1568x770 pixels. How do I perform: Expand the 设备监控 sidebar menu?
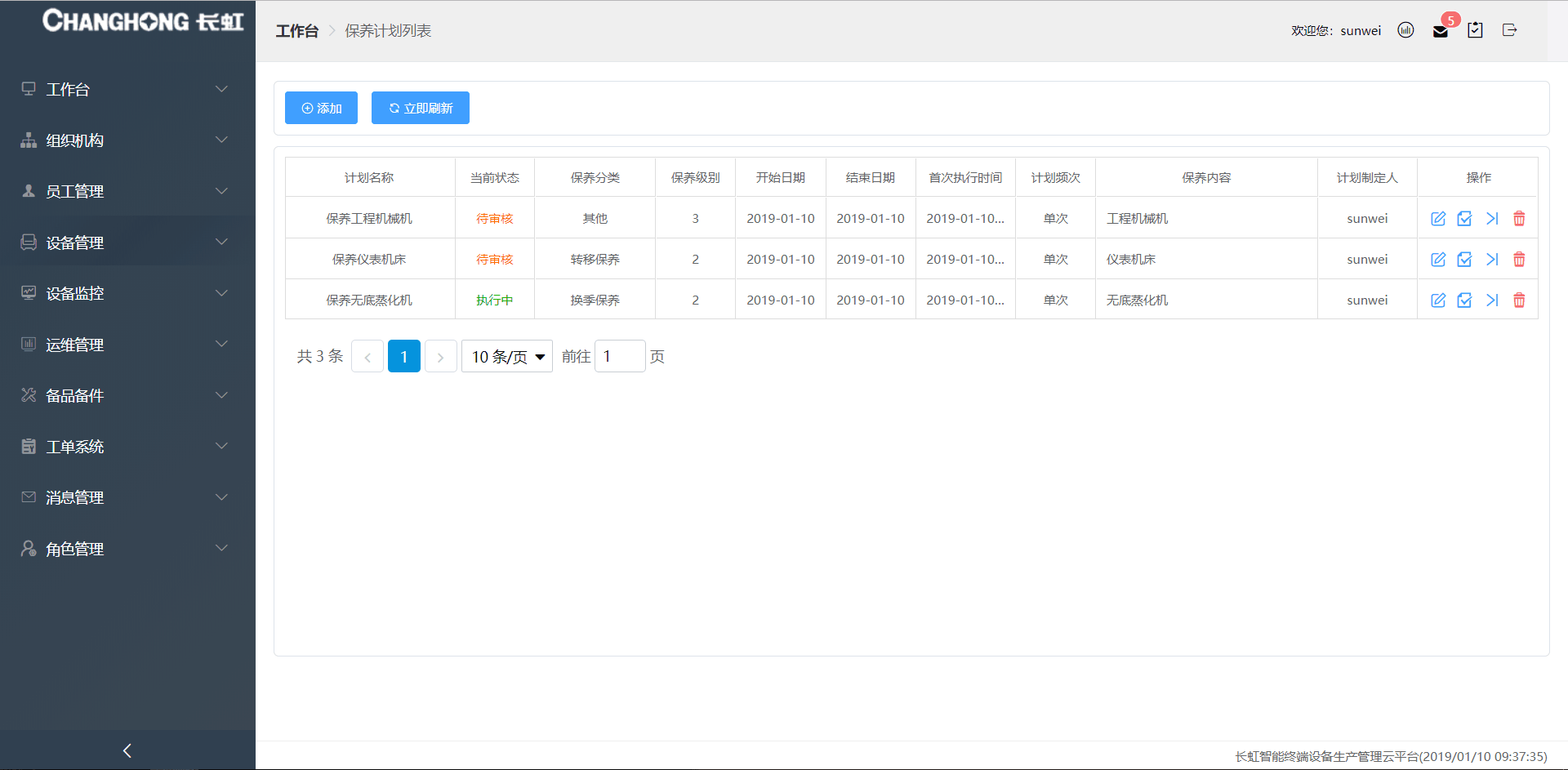click(127, 293)
